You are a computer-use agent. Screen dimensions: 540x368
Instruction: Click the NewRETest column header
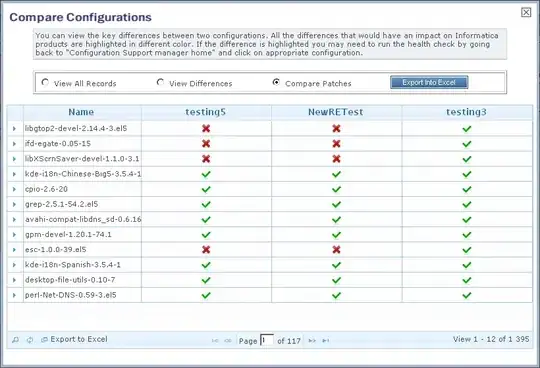click(336, 112)
